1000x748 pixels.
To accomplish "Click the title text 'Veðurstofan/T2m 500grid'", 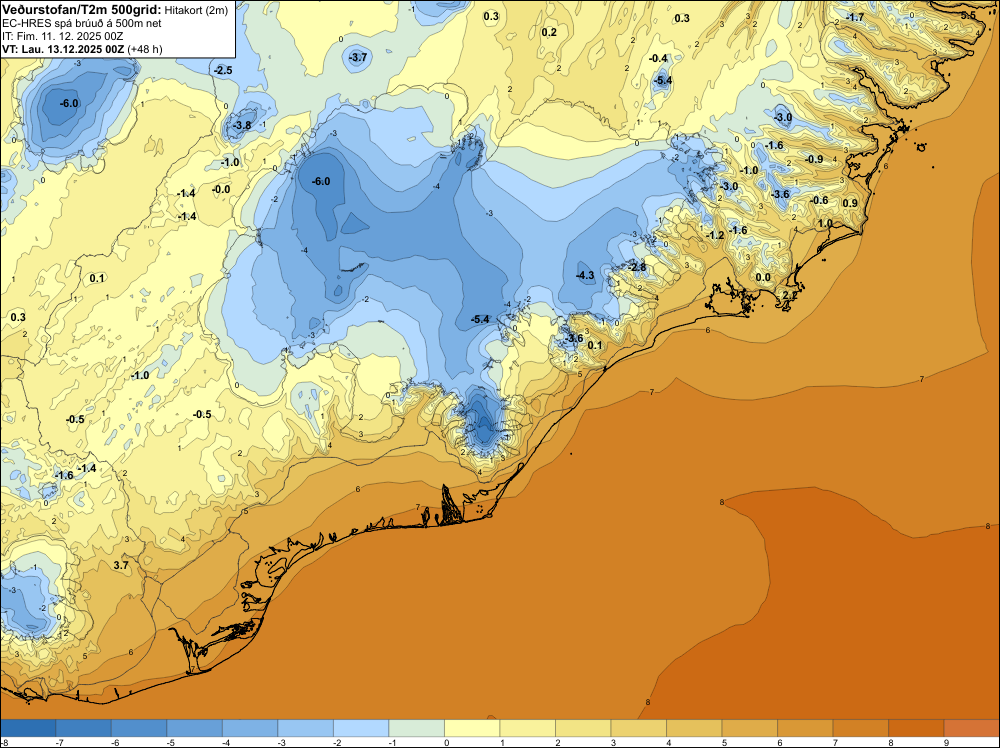I will coord(82,9).
